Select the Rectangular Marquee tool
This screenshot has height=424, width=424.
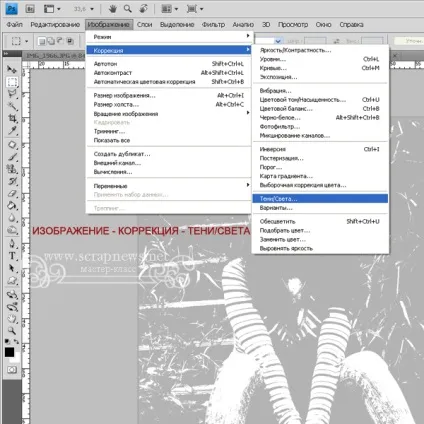tap(12, 82)
